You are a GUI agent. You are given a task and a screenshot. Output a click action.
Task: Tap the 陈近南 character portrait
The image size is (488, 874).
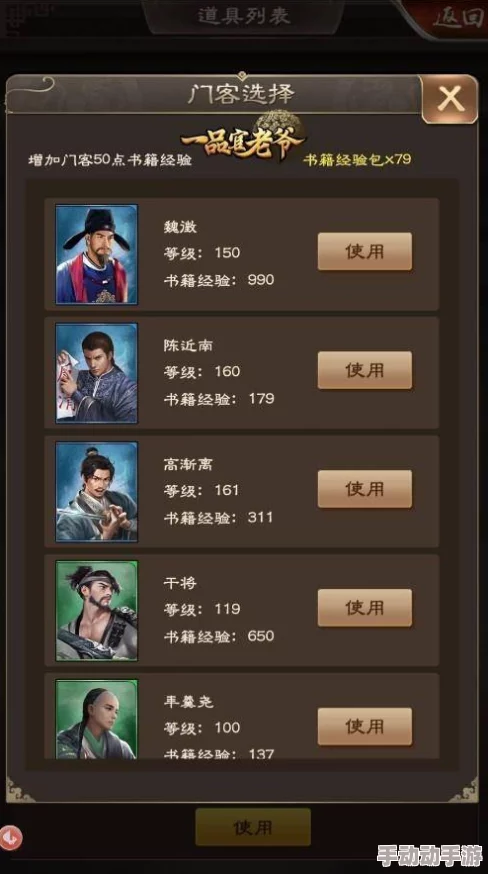tap(96, 373)
